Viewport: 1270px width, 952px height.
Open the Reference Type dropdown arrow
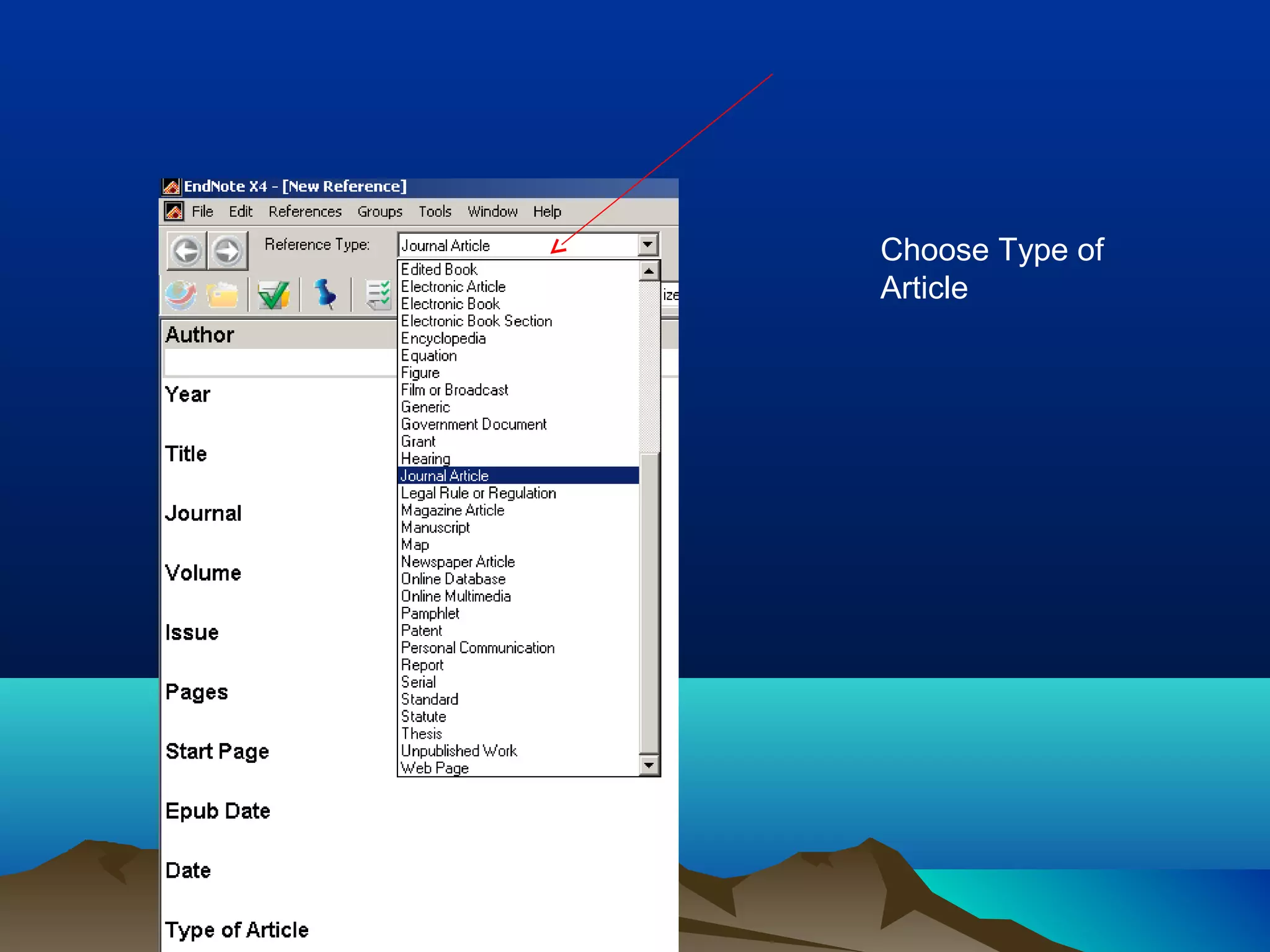pyautogui.click(x=647, y=245)
